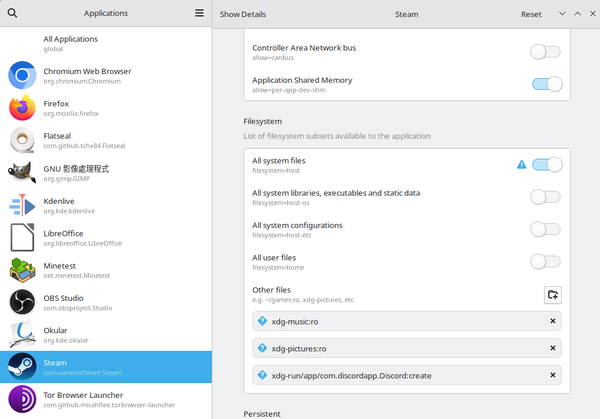
Task: Click the Reset button
Action: coord(531,15)
